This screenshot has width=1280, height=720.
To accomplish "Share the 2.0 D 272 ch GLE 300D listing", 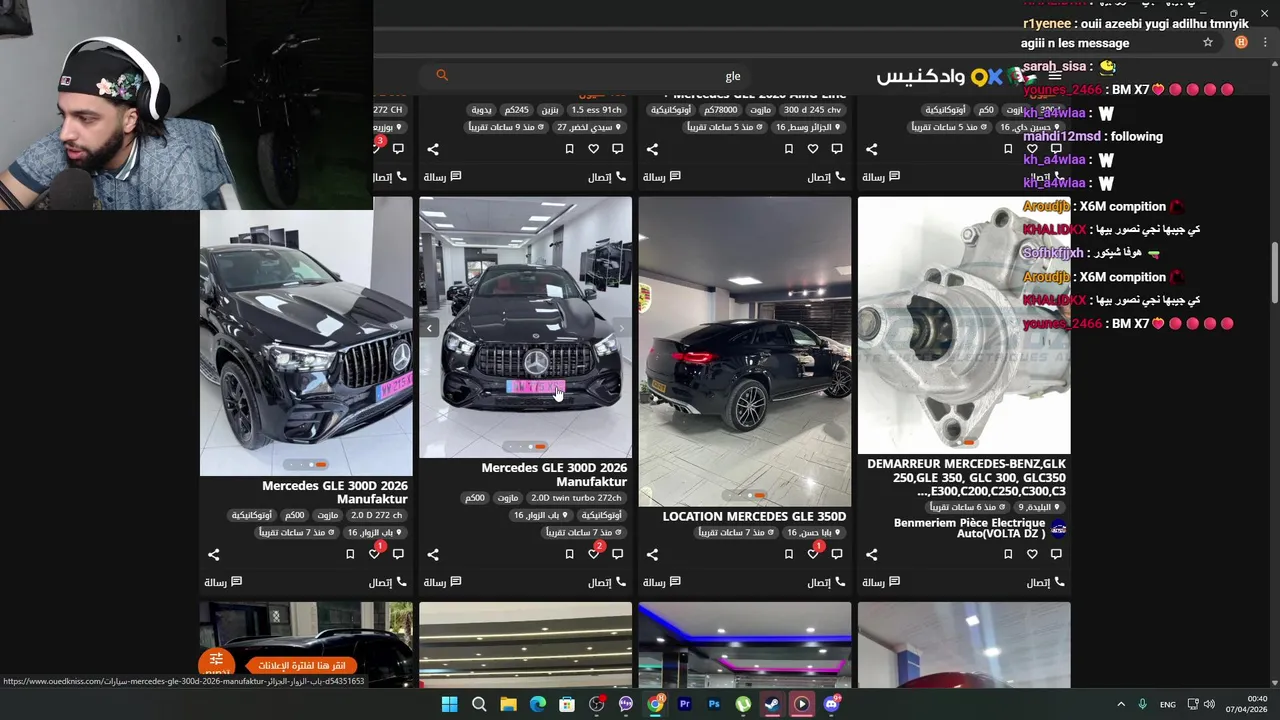I will (x=213, y=554).
